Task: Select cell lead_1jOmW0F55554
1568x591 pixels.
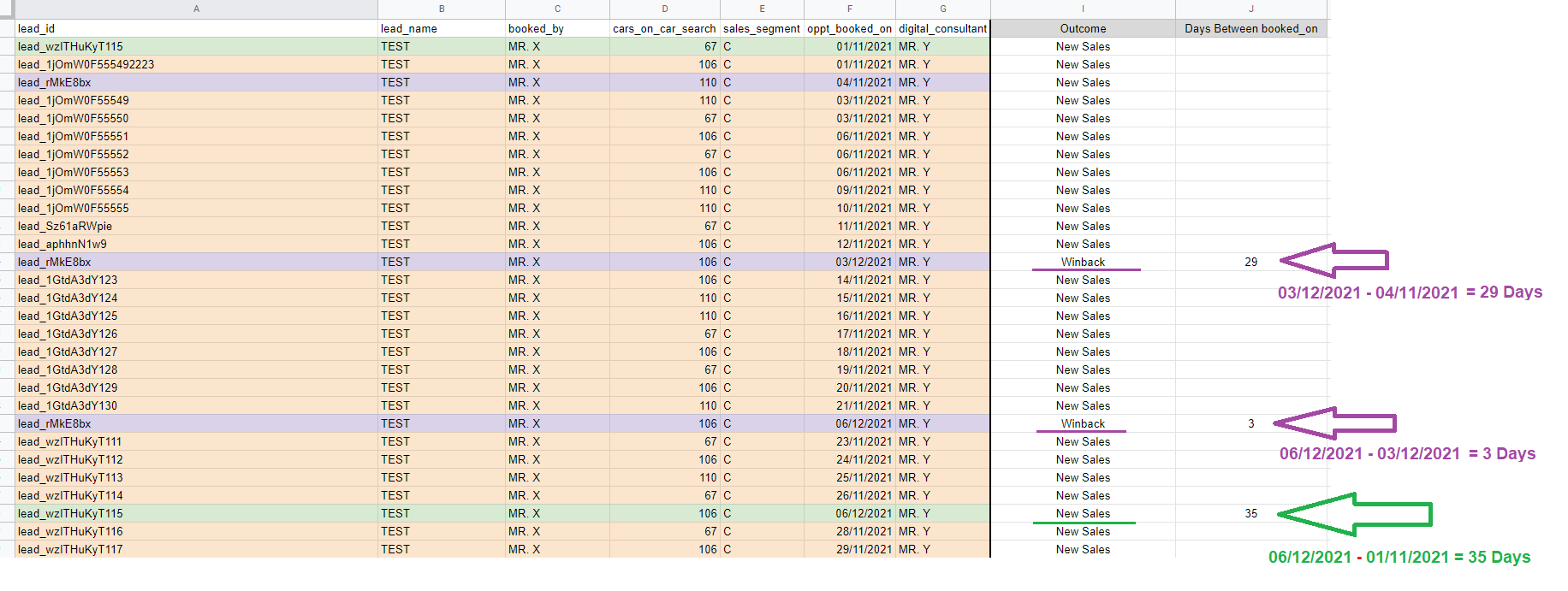Action: [x=196, y=190]
